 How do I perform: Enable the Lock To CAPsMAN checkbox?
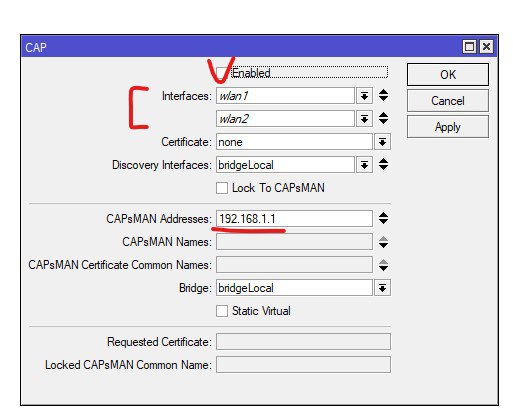click(x=222, y=188)
